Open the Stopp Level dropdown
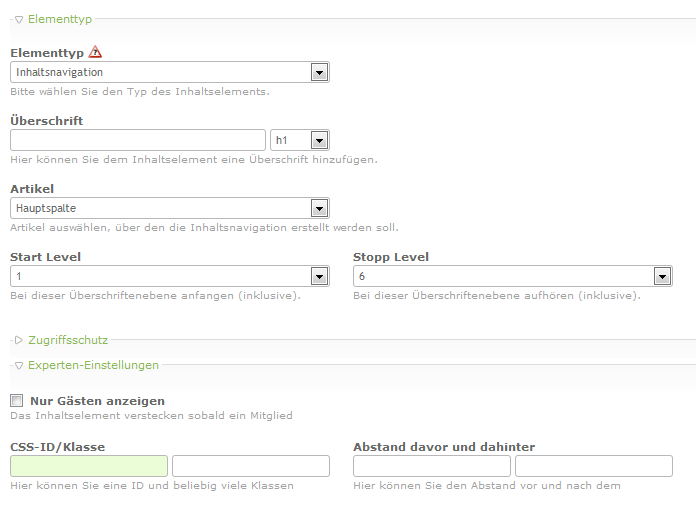 (512, 276)
